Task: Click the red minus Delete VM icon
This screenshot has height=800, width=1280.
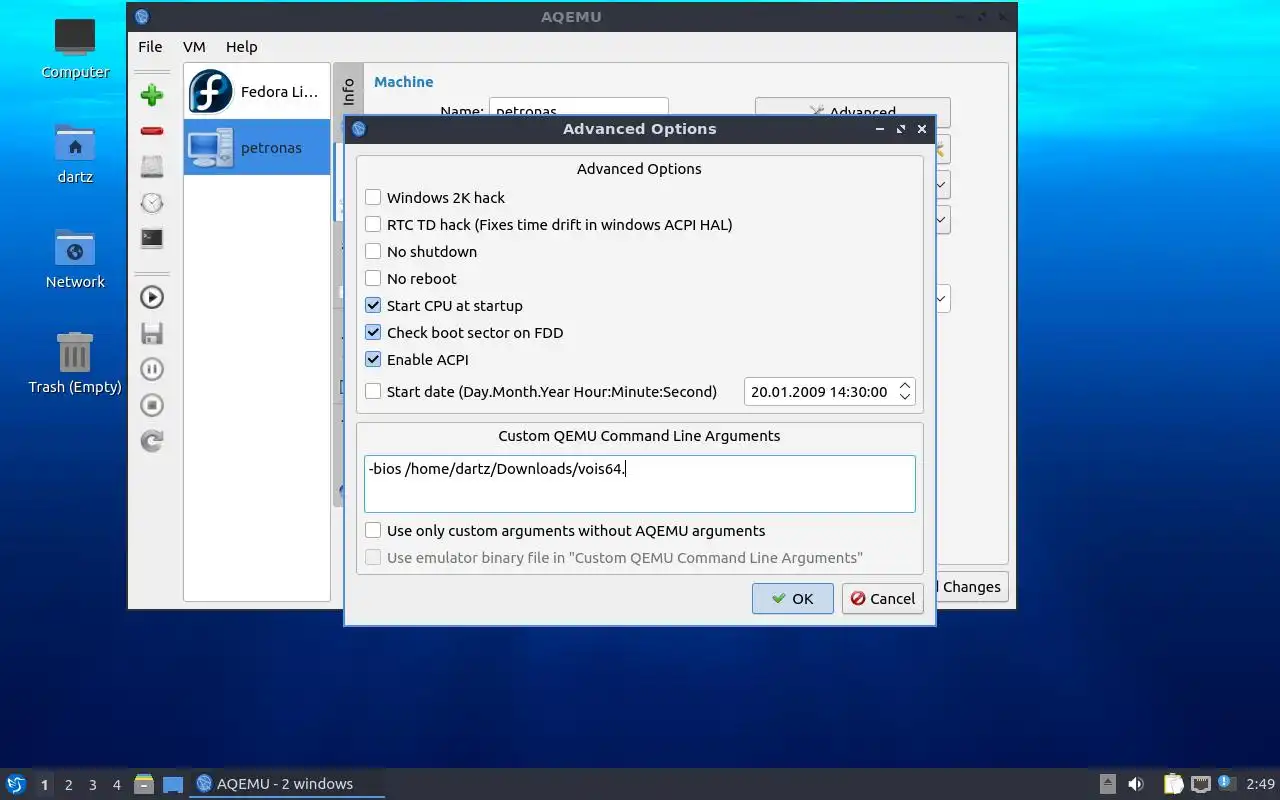Action: tap(152, 131)
